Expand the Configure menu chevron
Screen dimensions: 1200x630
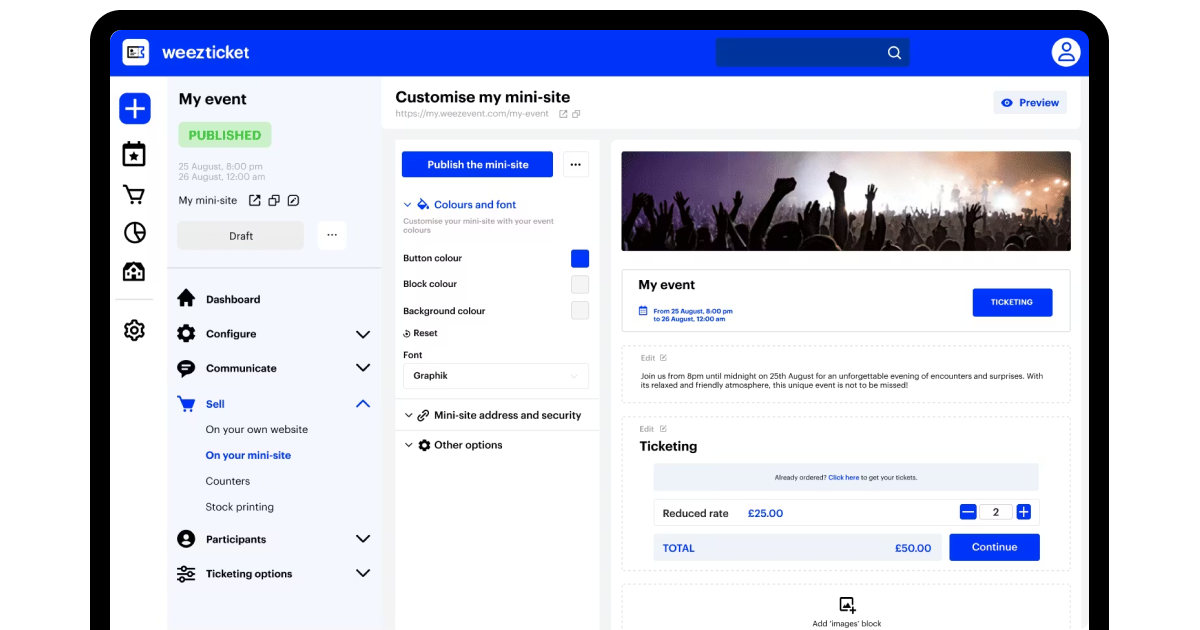(x=363, y=334)
